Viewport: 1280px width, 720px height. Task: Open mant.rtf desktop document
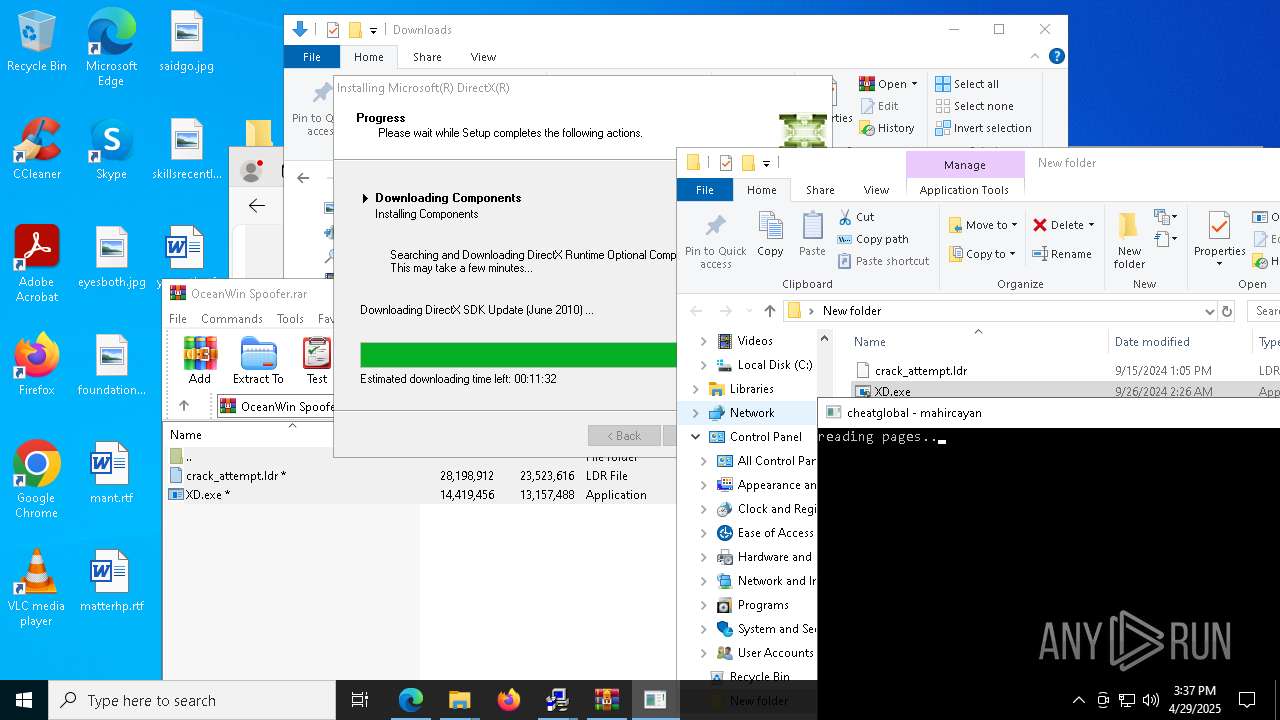111,473
